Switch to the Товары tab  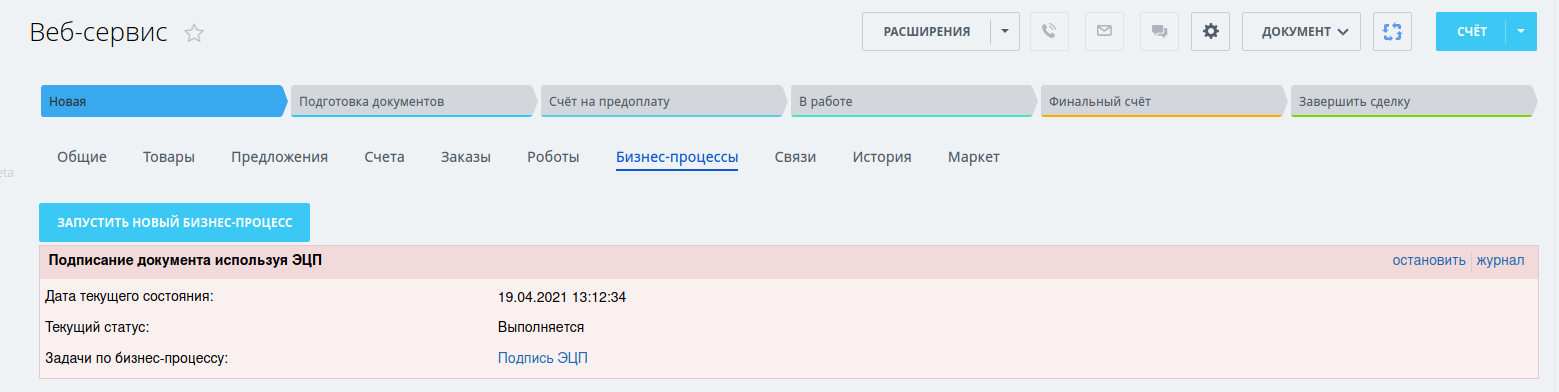coord(169,157)
